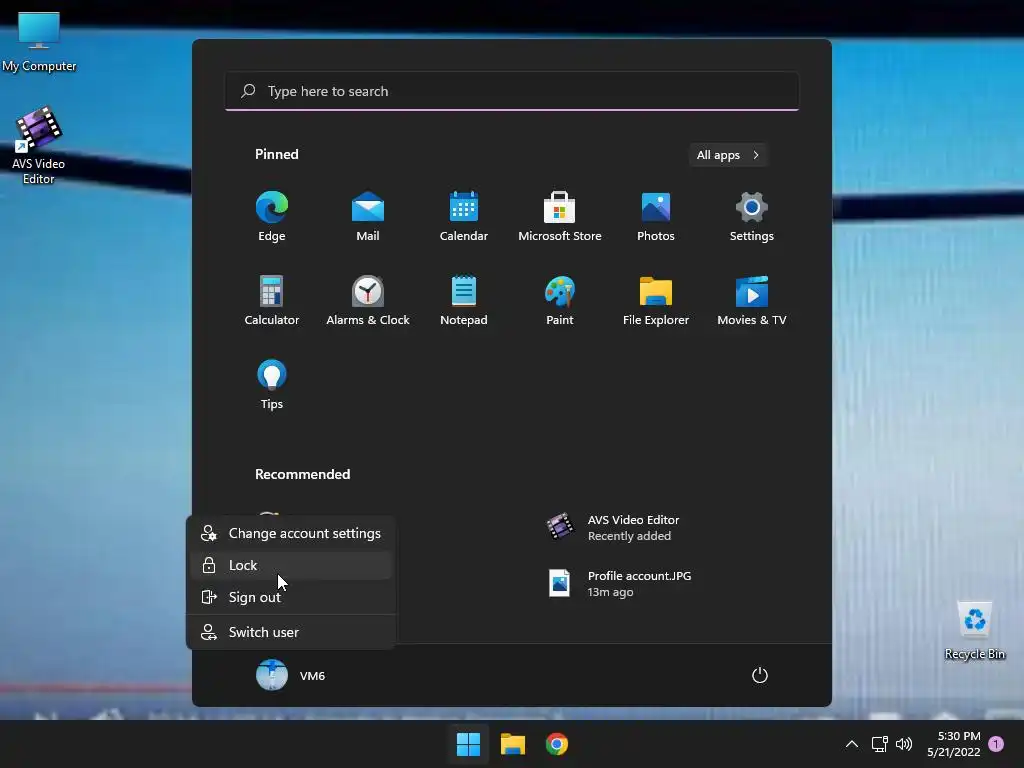Select AVS Video Editor desktop shortcut

39,146
